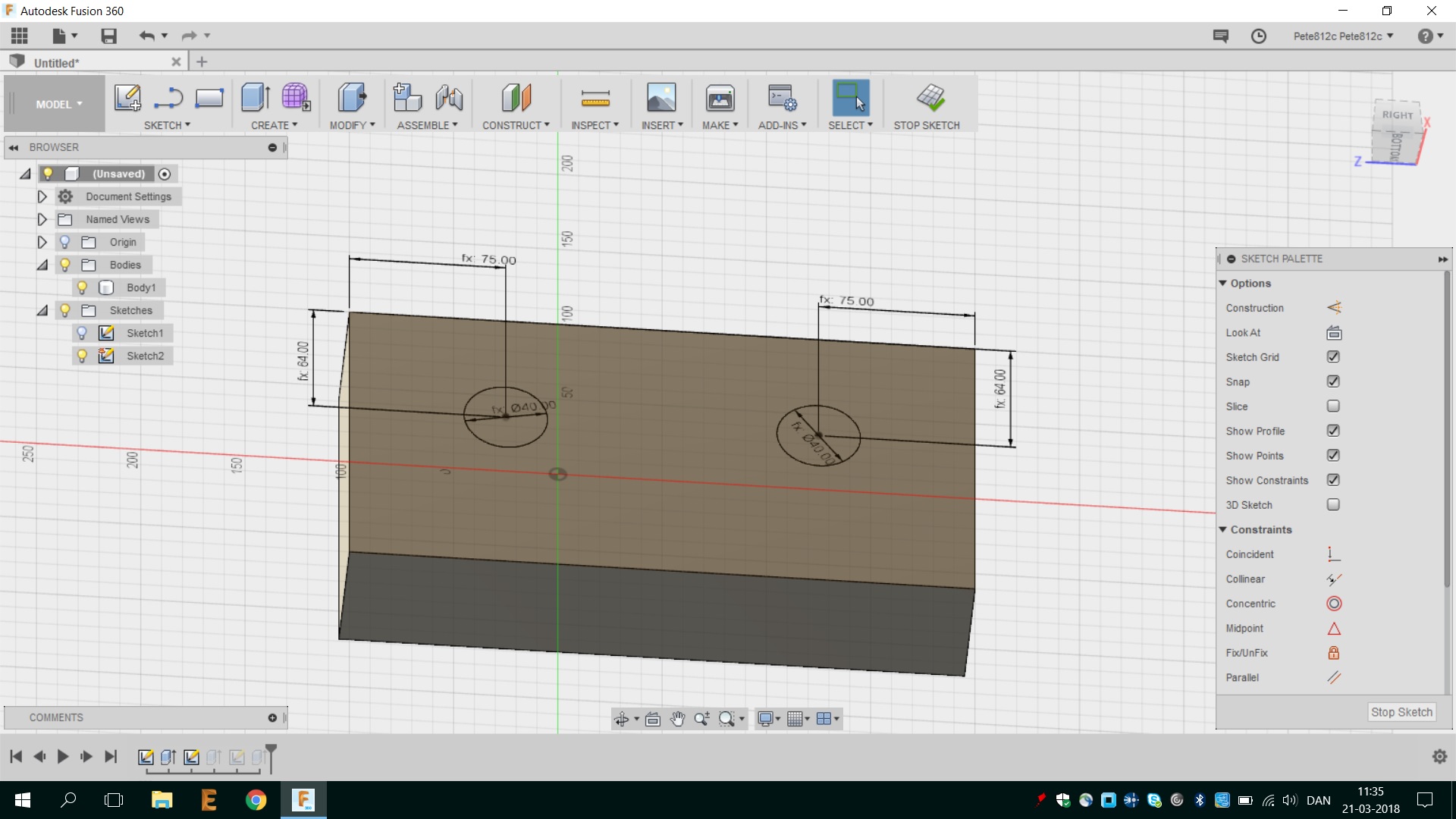The width and height of the screenshot is (1456, 819).
Task: Click the Stop Sketch palette button
Action: (x=1401, y=712)
